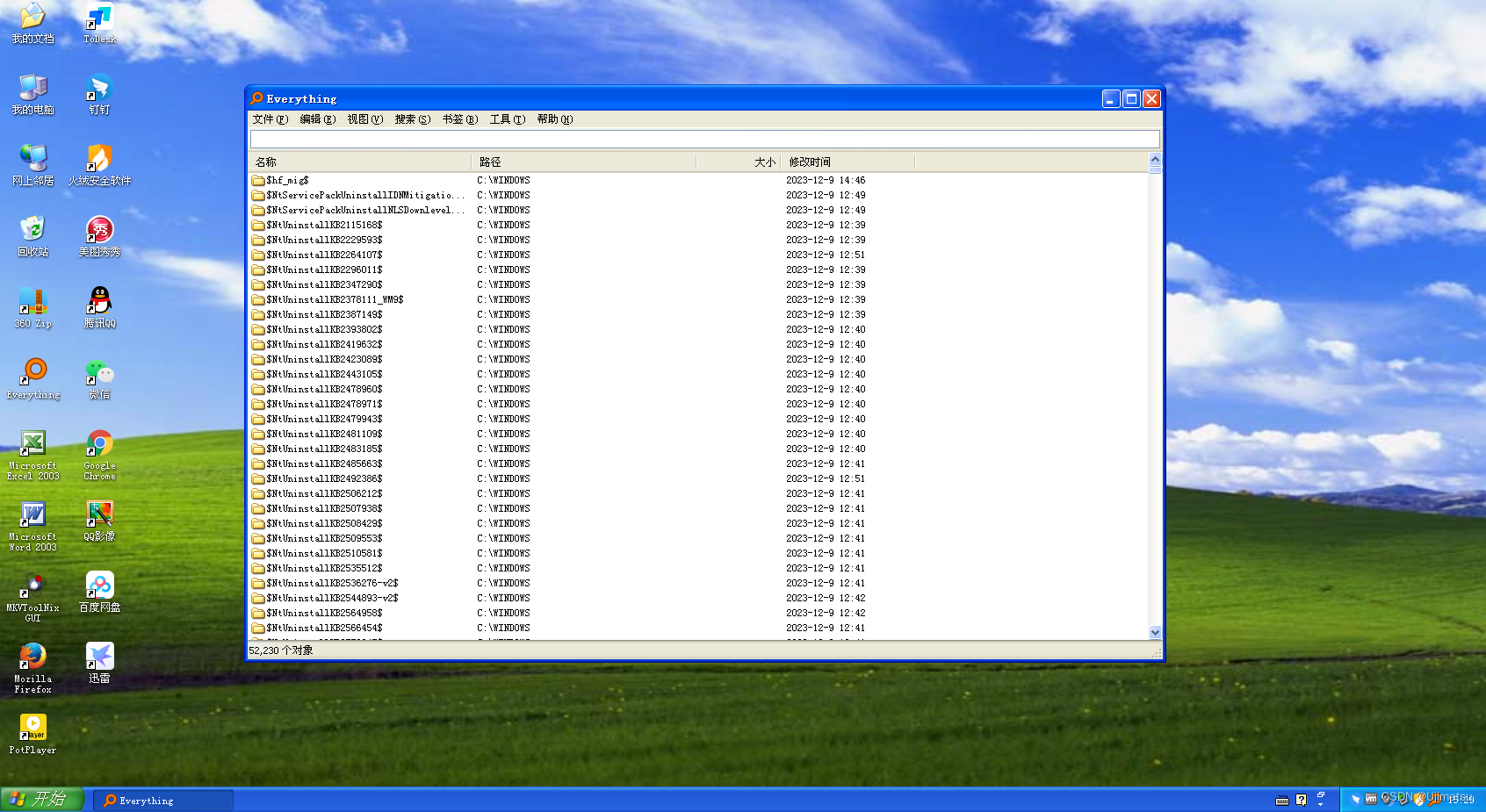Click Everything taskbar button
The image size is (1486, 812).
pos(163,801)
